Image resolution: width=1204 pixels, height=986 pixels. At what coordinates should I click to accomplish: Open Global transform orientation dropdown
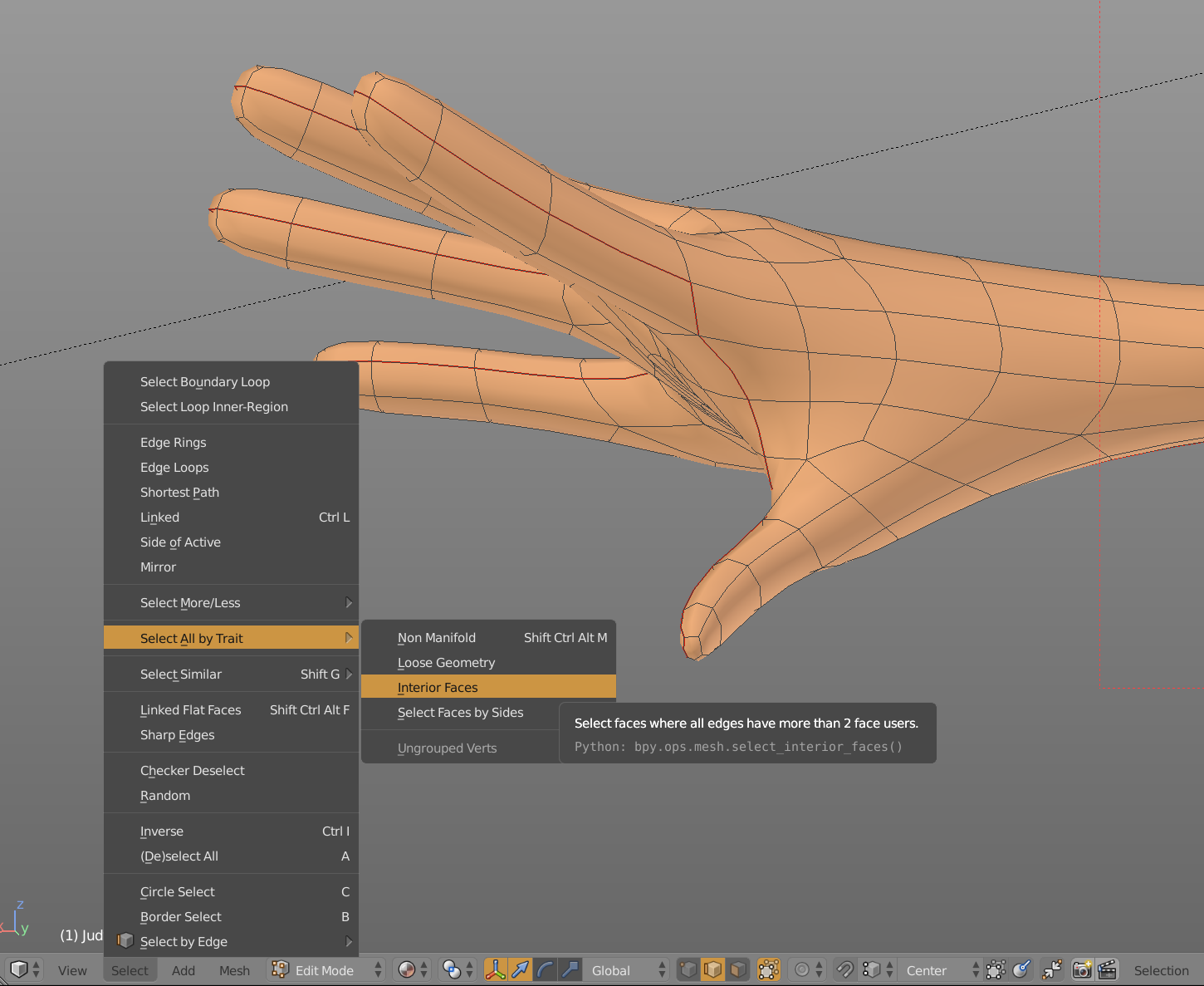tap(627, 969)
